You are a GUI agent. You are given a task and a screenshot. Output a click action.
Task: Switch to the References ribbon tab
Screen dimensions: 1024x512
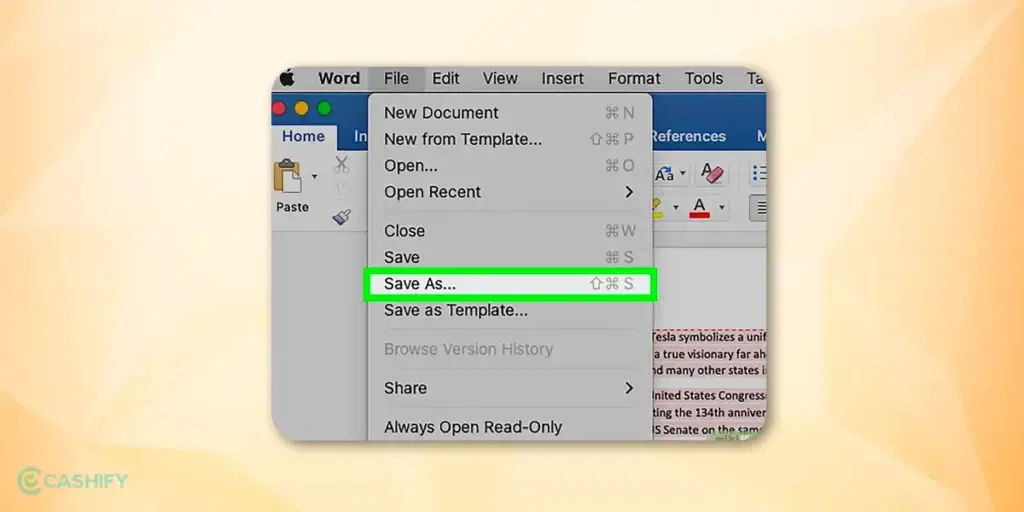pyautogui.click(x=688, y=136)
